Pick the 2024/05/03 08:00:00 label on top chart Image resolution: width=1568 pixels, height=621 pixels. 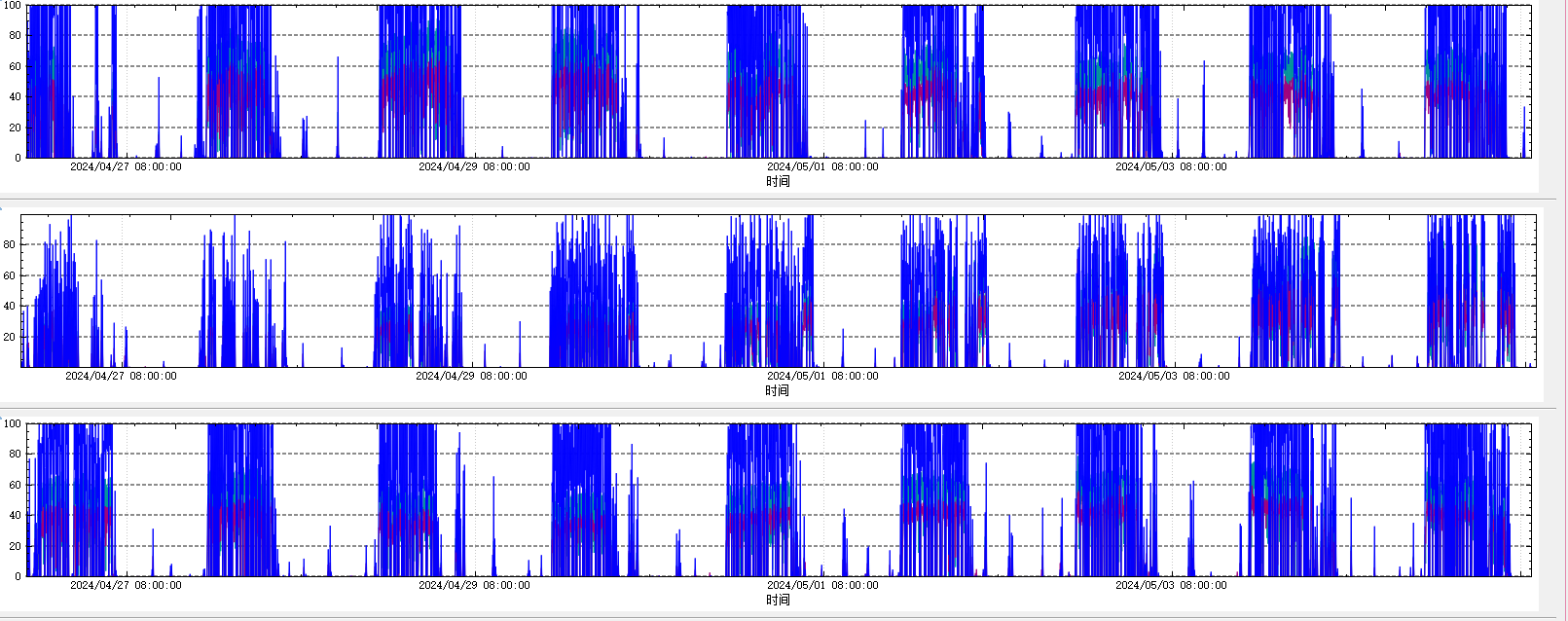tap(1171, 166)
